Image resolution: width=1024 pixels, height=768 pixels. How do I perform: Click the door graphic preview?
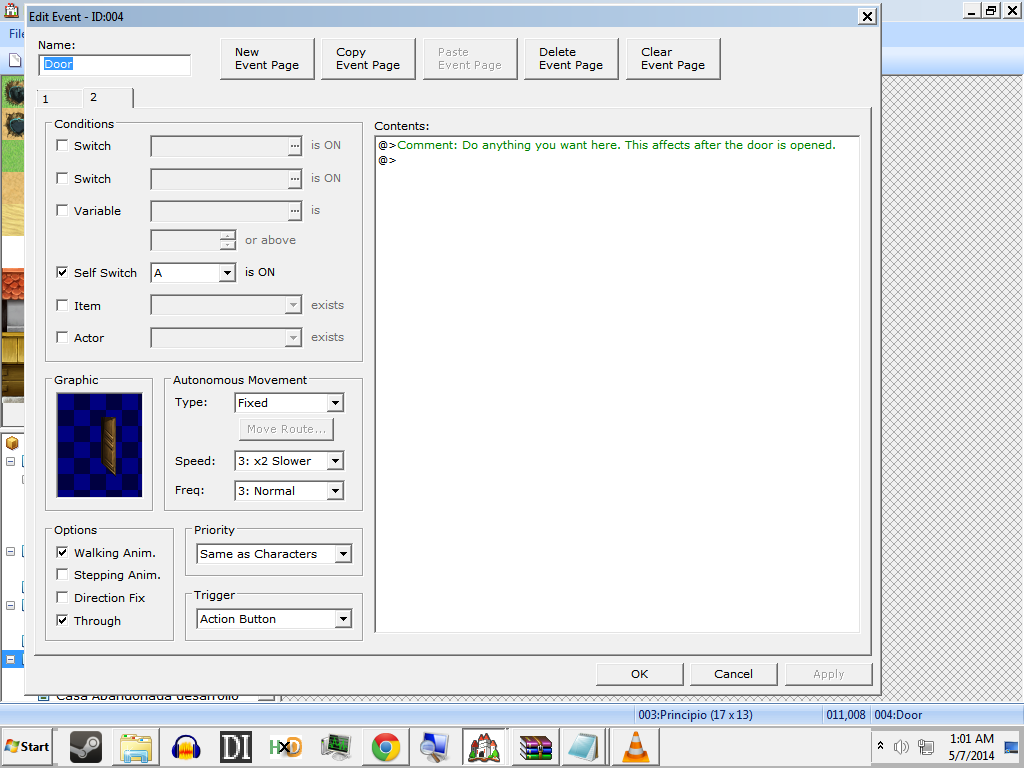coord(99,444)
